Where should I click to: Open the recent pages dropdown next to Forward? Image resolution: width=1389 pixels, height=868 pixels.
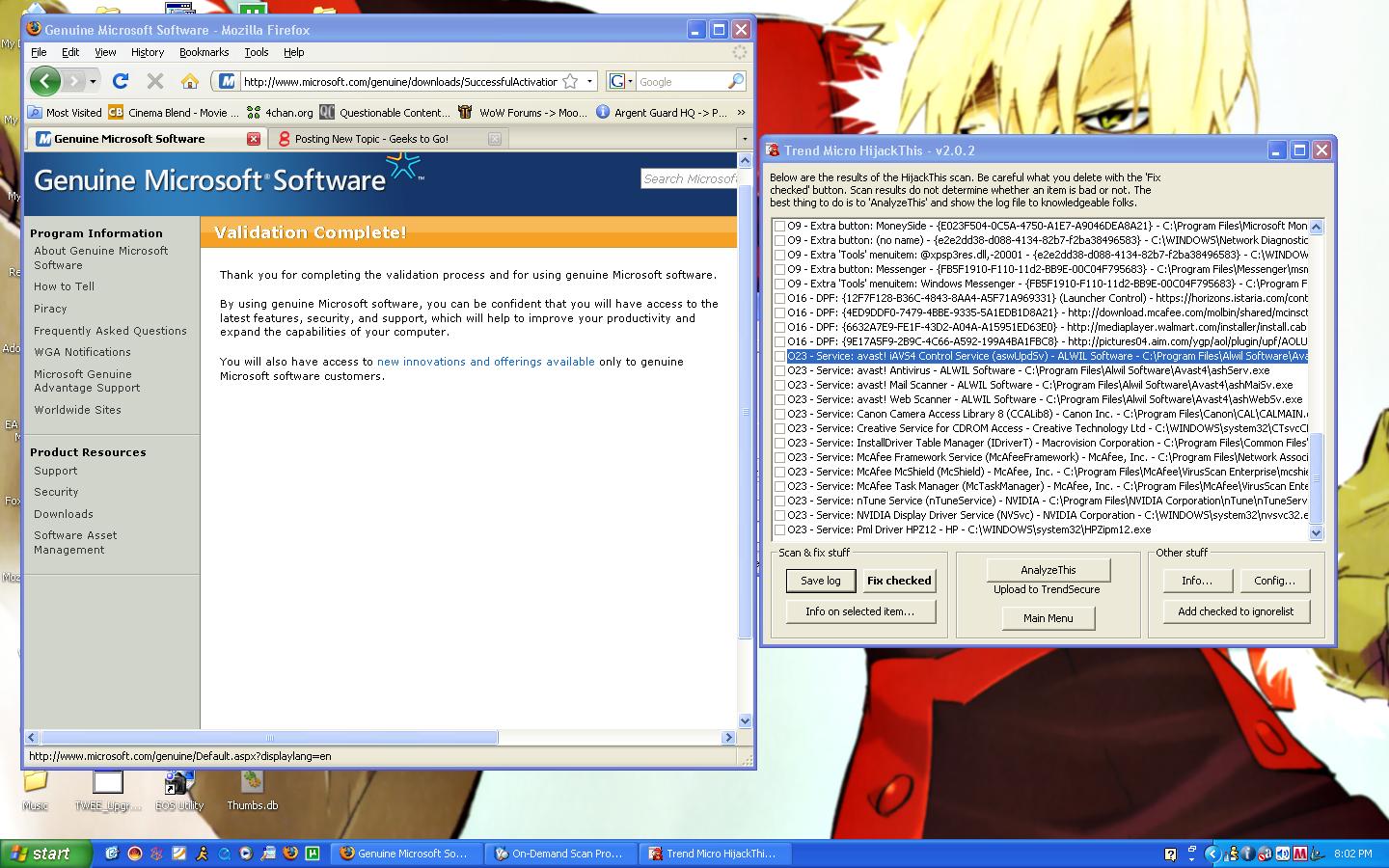(93, 81)
